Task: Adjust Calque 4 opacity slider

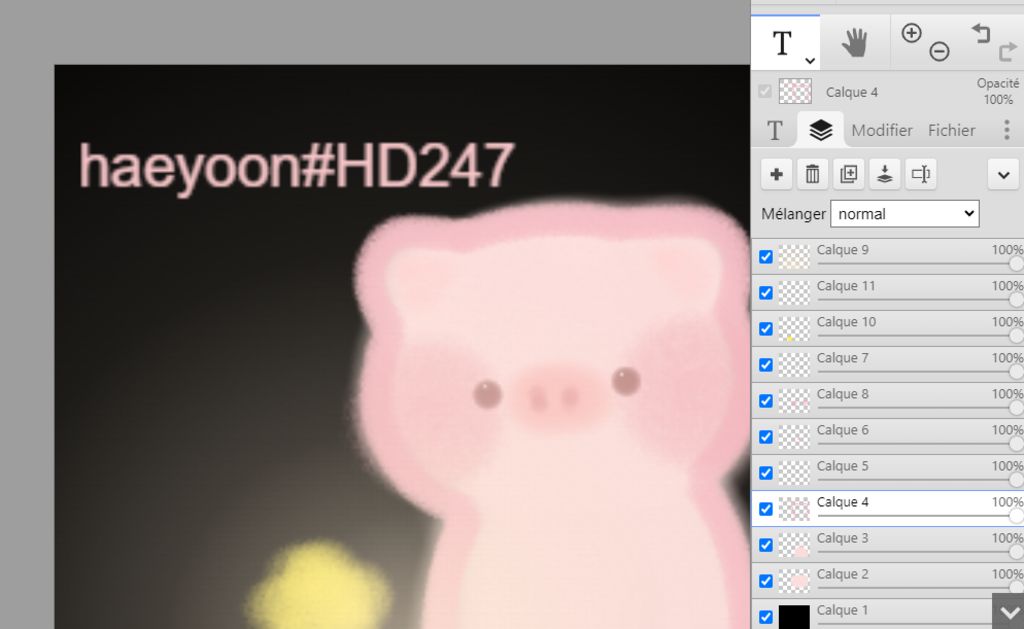Action: [920, 515]
